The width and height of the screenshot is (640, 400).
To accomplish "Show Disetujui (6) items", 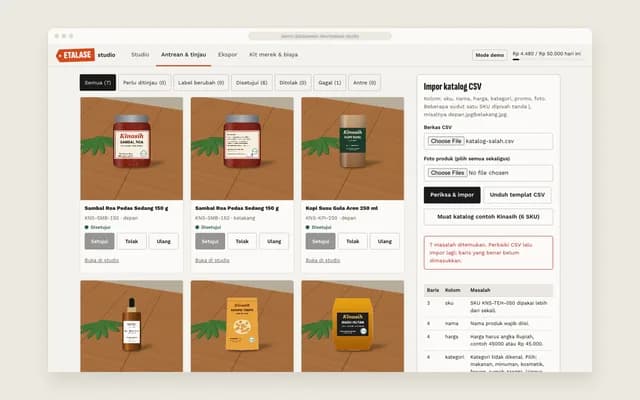I will [x=251, y=82].
